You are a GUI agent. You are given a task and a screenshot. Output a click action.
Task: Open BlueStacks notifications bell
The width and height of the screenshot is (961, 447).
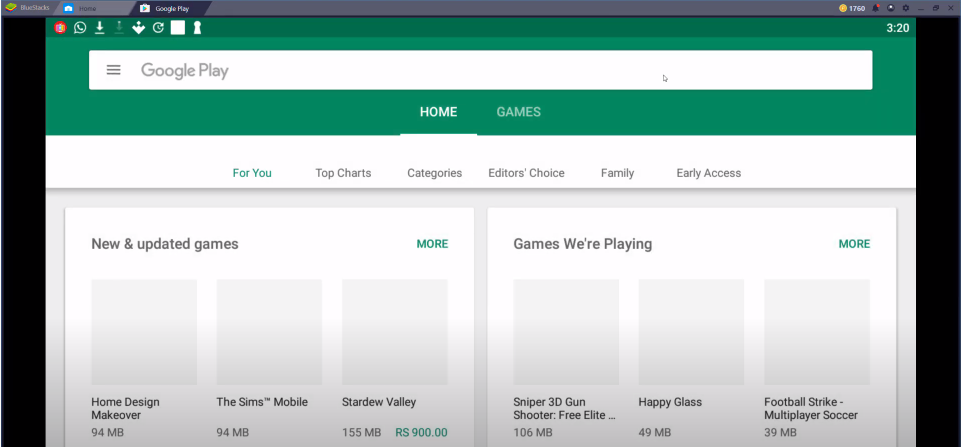click(876, 8)
